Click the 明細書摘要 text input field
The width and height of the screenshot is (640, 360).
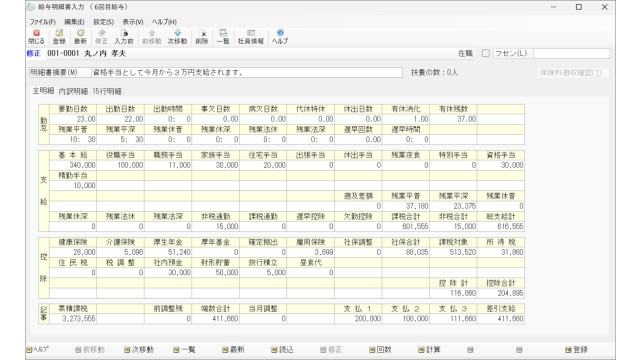(x=247, y=73)
